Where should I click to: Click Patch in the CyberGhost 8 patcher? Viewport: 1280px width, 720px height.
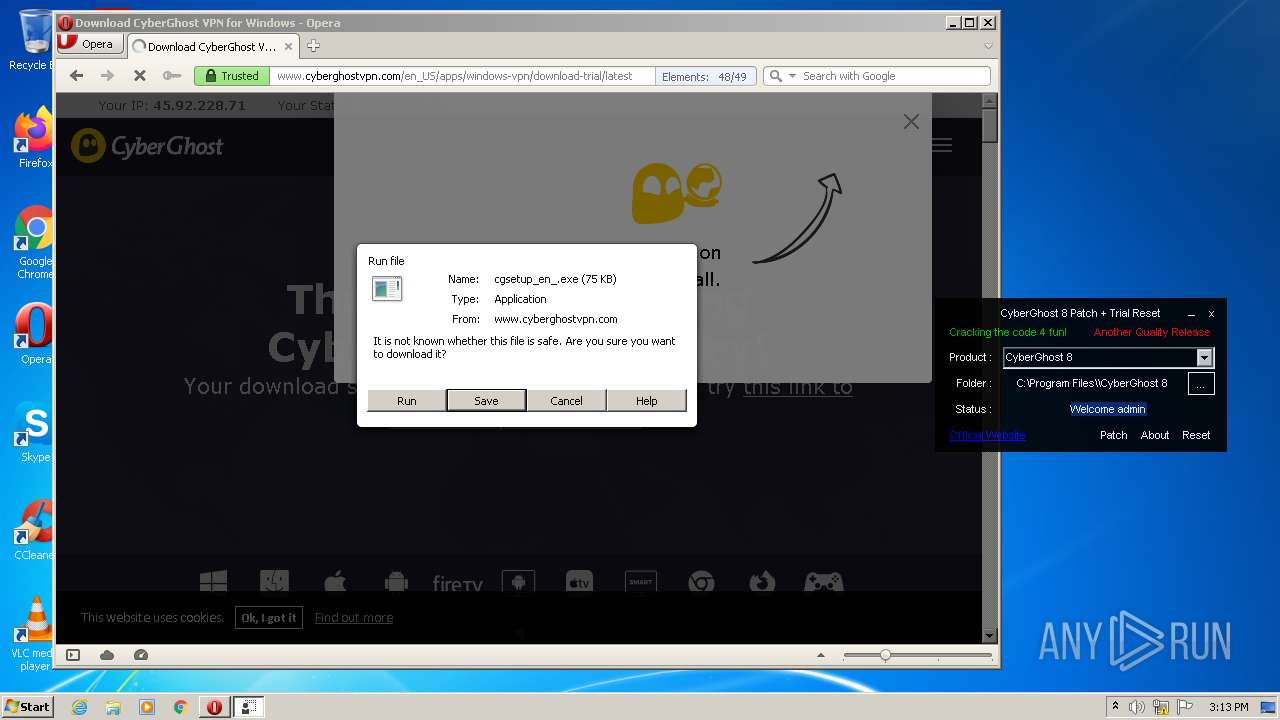[x=1113, y=435]
